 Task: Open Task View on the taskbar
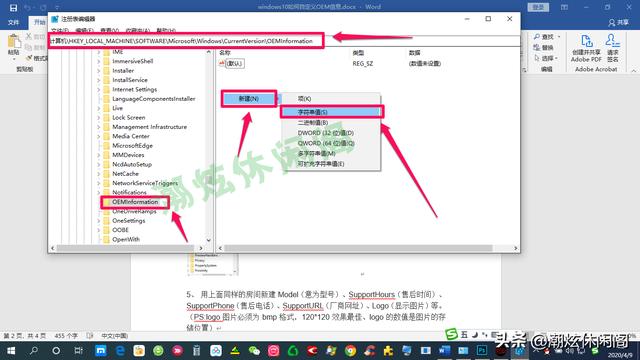(78, 351)
